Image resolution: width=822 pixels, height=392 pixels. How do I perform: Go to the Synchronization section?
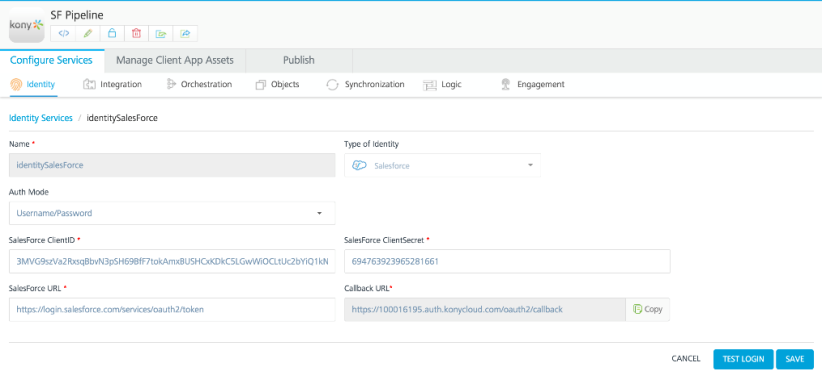(365, 84)
